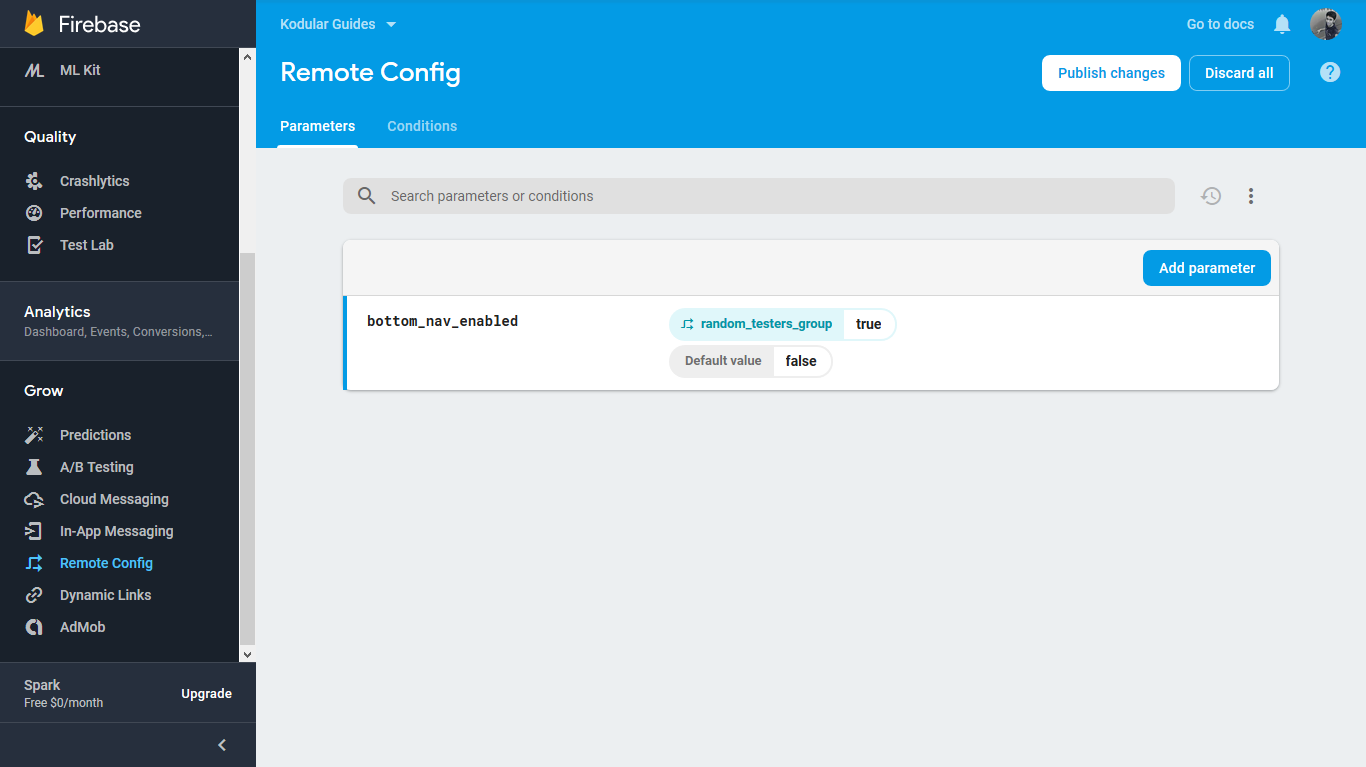This screenshot has width=1366, height=767.
Task: Open the user profile avatar
Action: coord(1326,24)
